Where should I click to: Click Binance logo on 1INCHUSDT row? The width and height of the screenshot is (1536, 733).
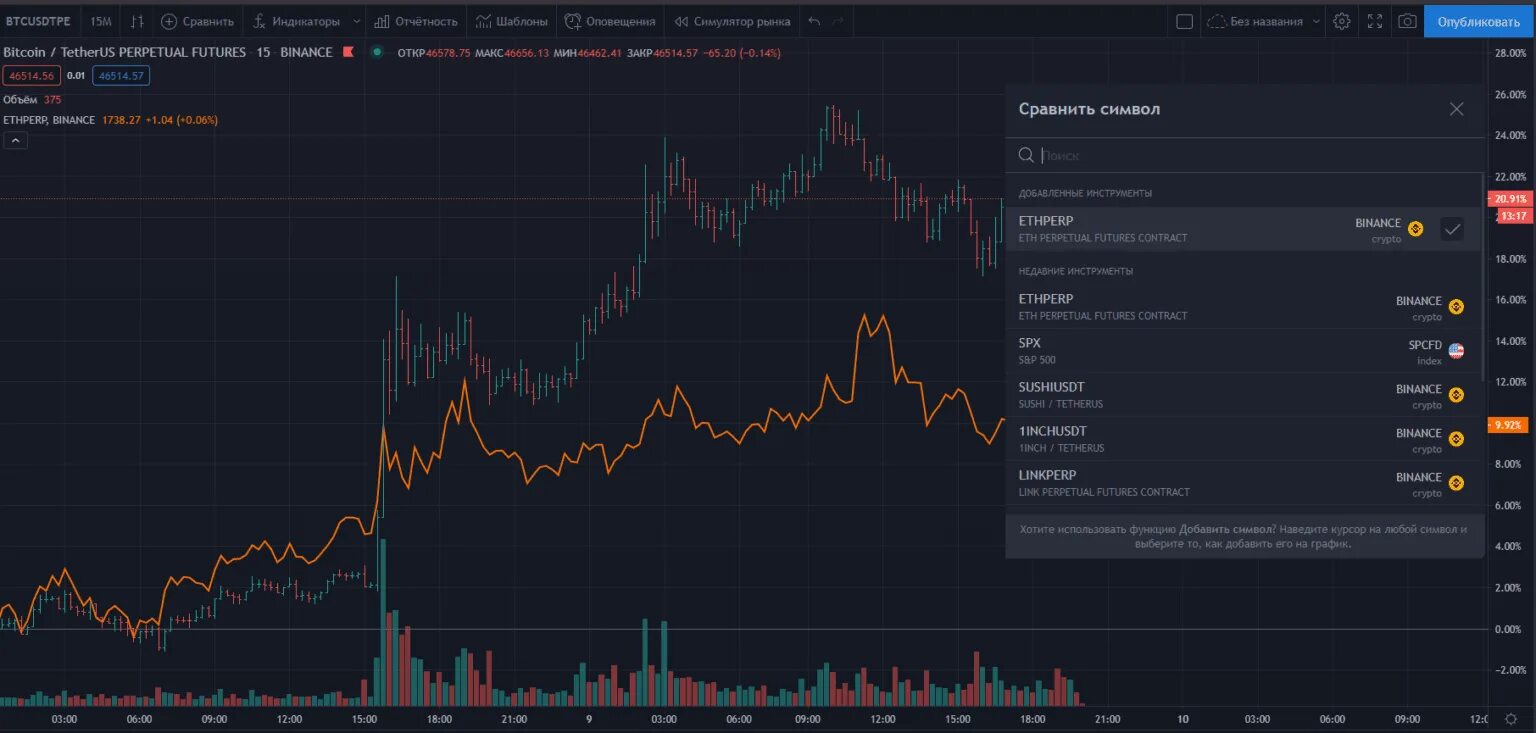tap(1456, 439)
